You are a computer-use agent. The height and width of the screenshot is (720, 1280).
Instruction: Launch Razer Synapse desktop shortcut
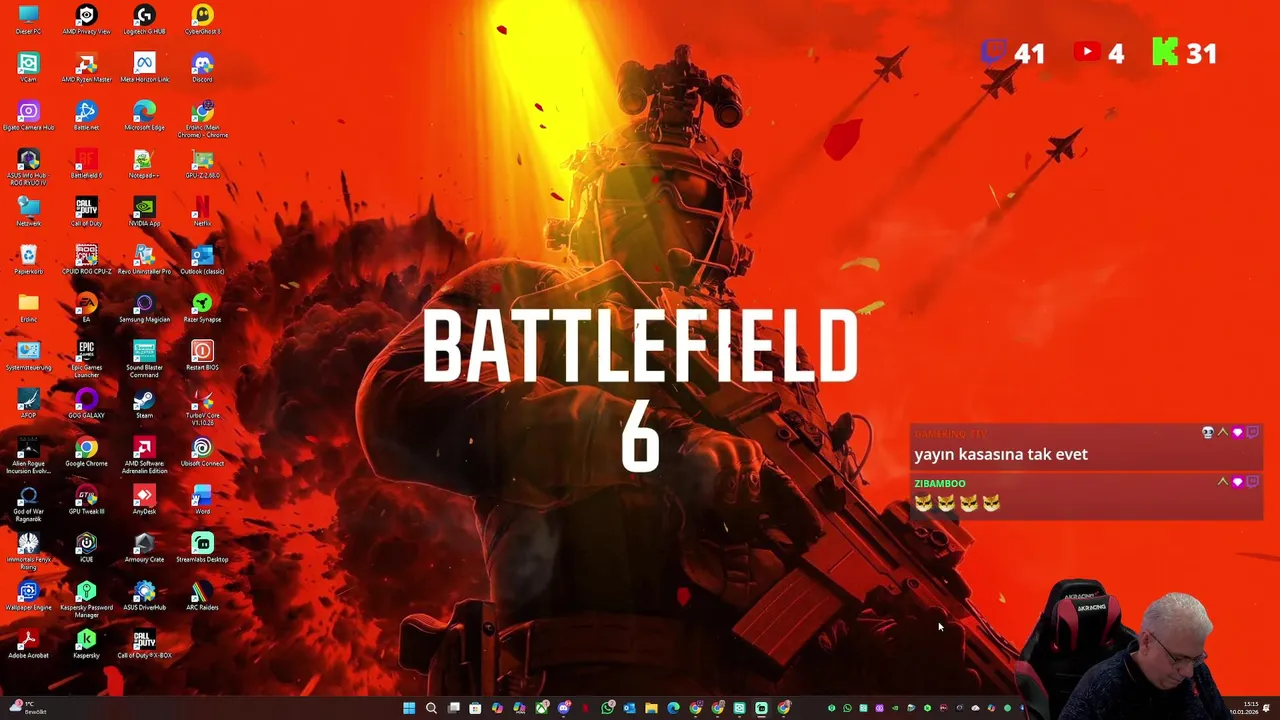click(202, 307)
